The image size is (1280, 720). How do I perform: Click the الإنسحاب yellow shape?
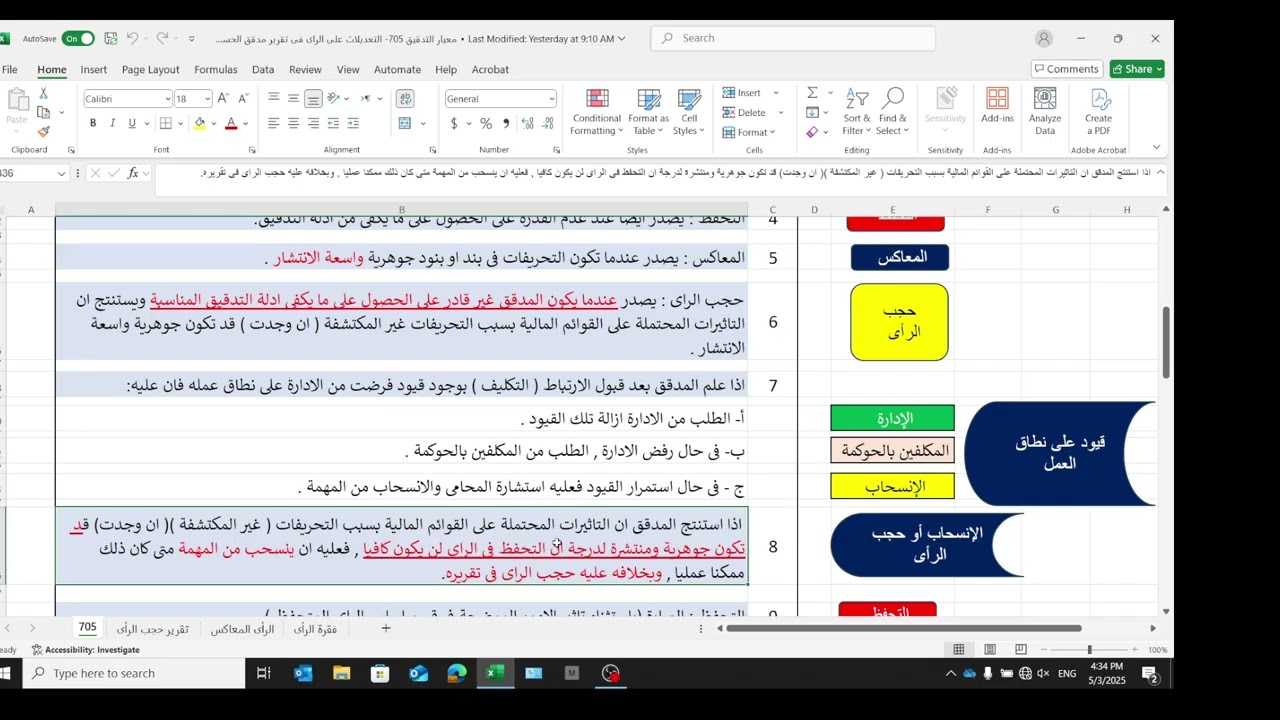tap(893, 486)
